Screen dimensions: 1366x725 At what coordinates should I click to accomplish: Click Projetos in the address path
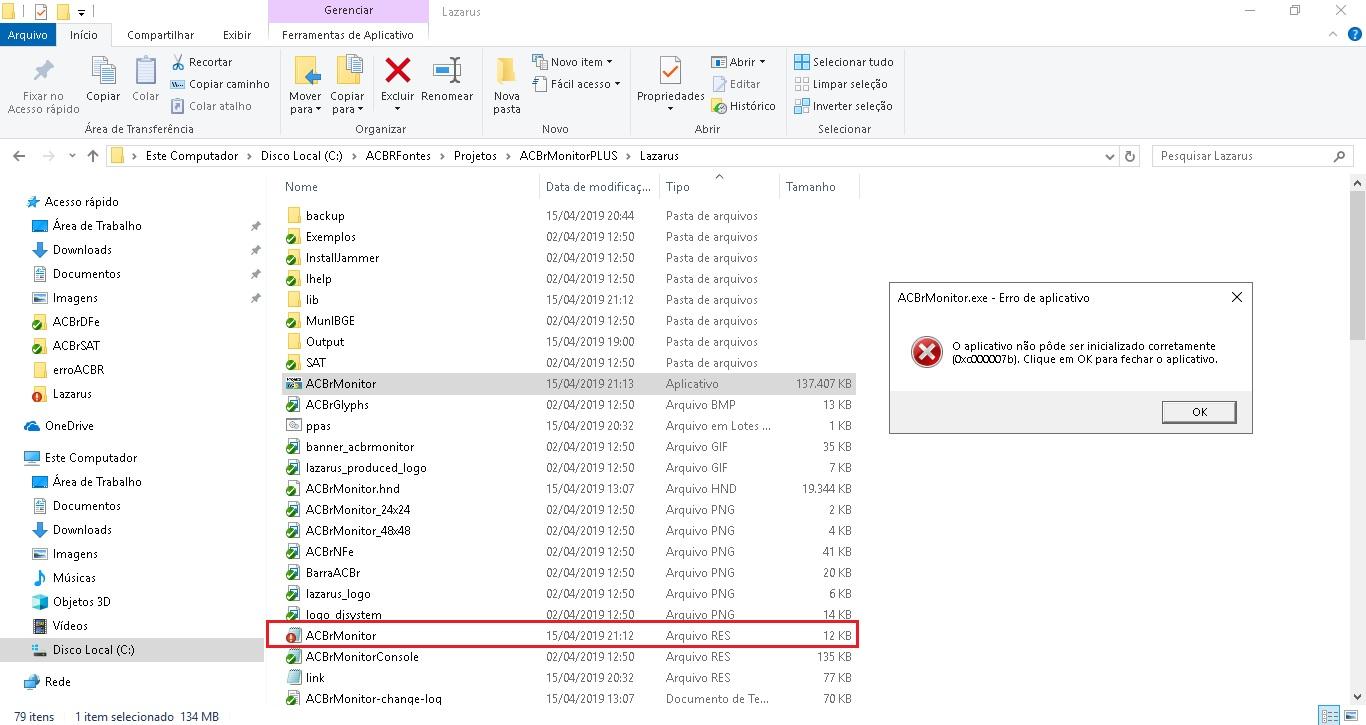[475, 156]
